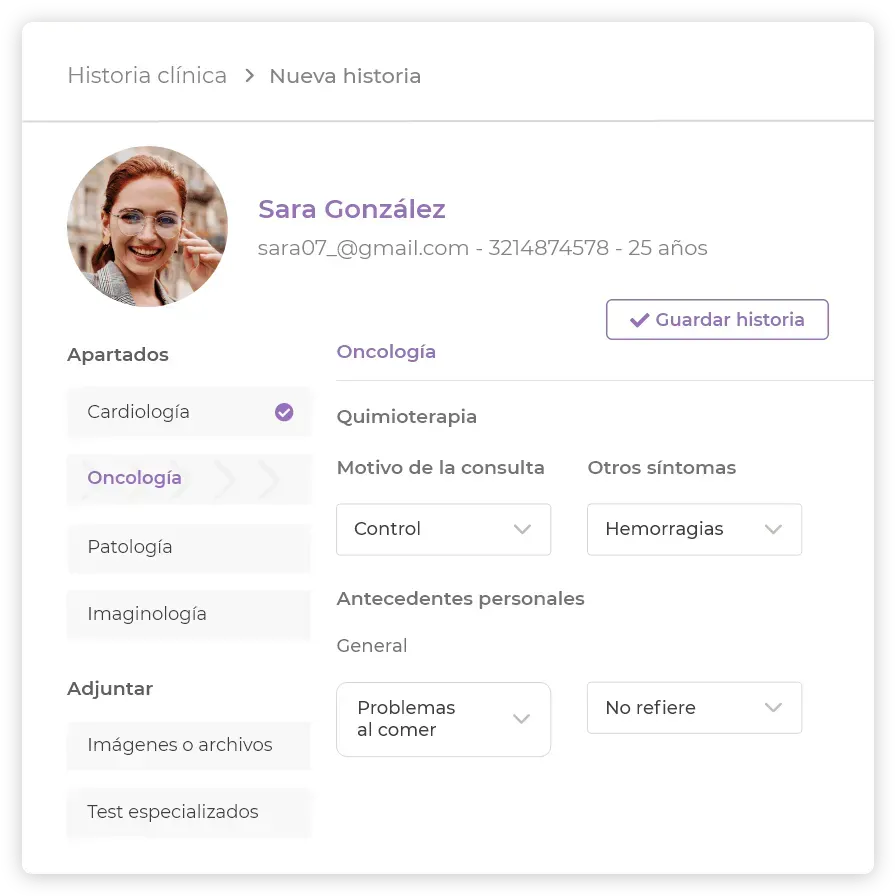Open Imágenes o archivos attachment option
The image size is (896, 896).
click(x=189, y=745)
